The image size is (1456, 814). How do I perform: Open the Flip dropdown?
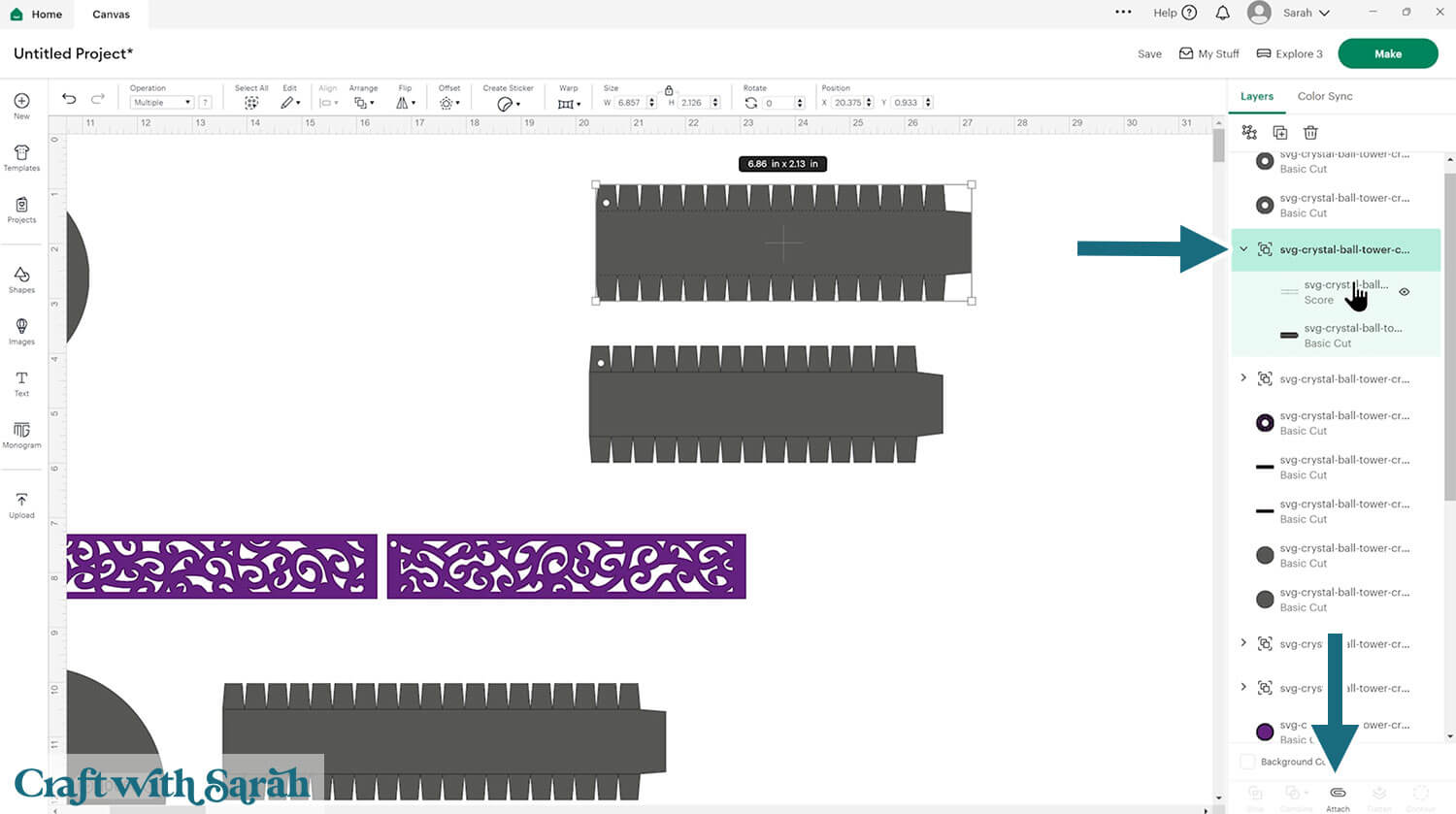(x=406, y=103)
